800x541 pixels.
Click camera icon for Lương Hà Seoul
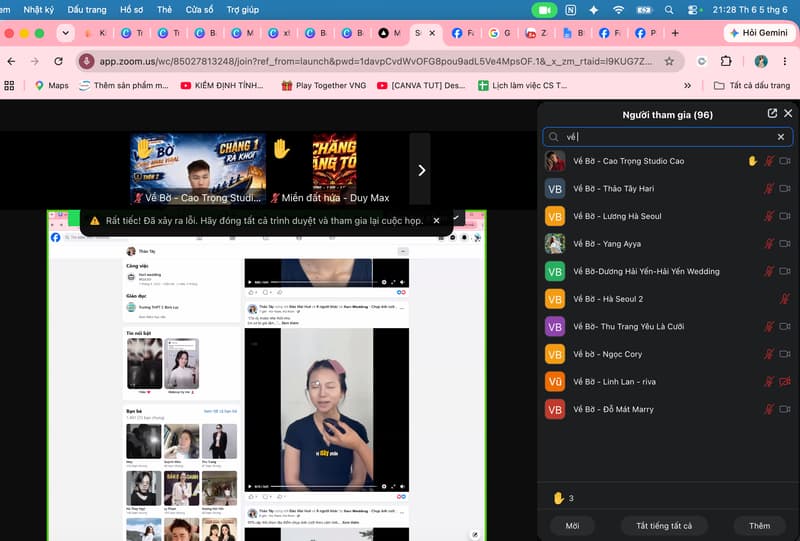coord(785,216)
